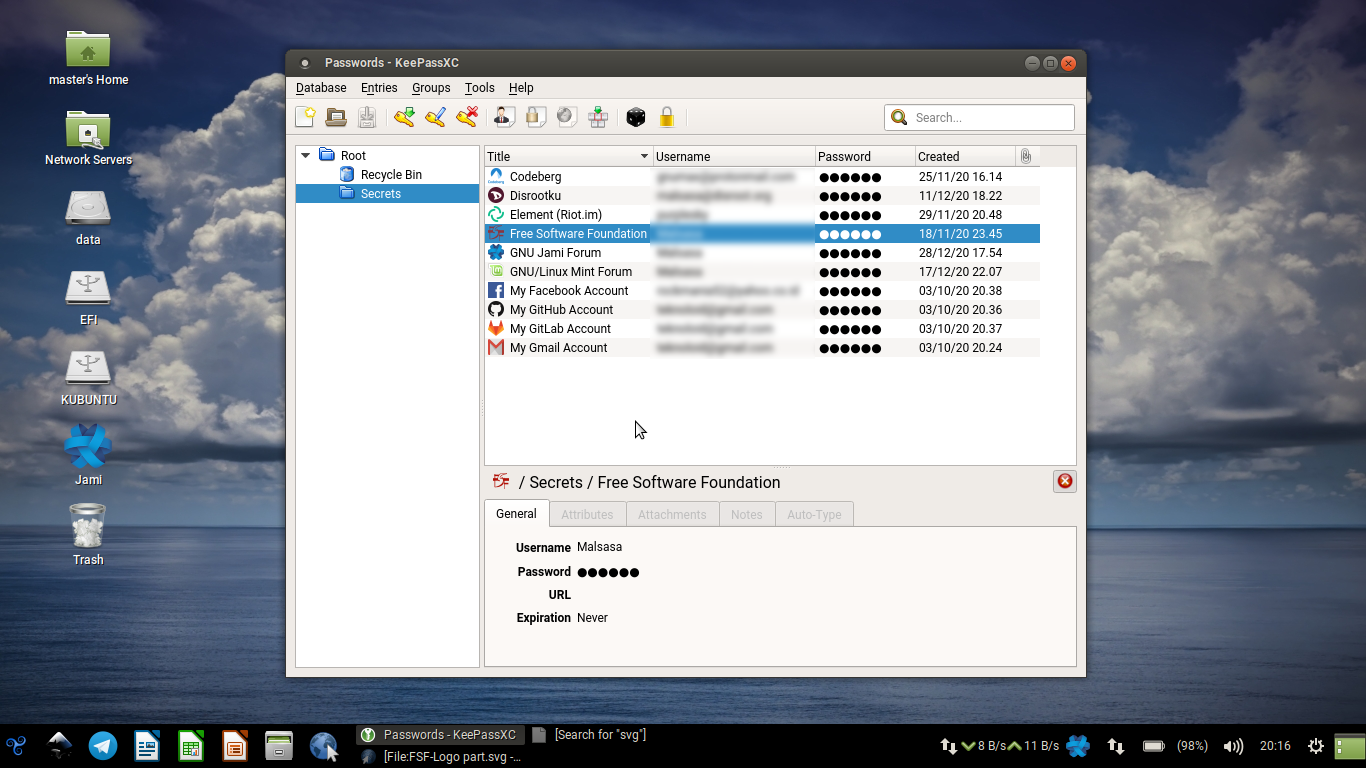Copy password to clipboard padlock-page icon
Screen dimensions: 1366x768
(x=535, y=117)
